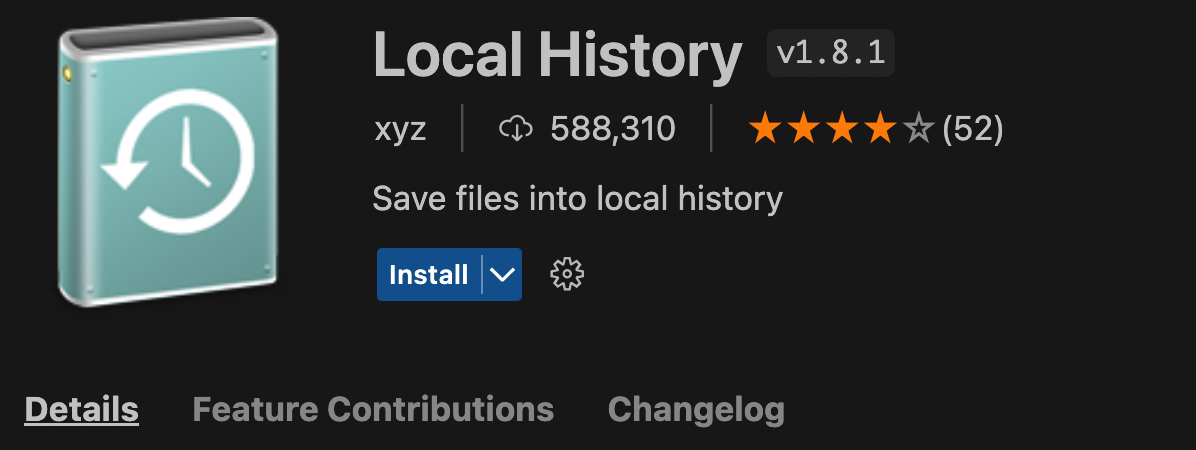This screenshot has height=450, width=1196.
Task: Click the yellow light on the drive logo
Action: coord(68,73)
